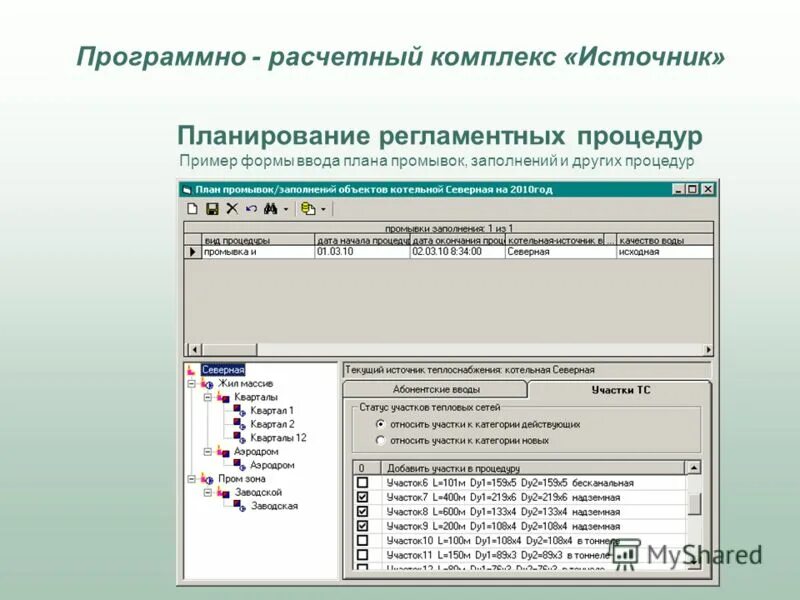Open the Участки ТС tab
Viewport: 800px width, 600px height.
(618, 388)
